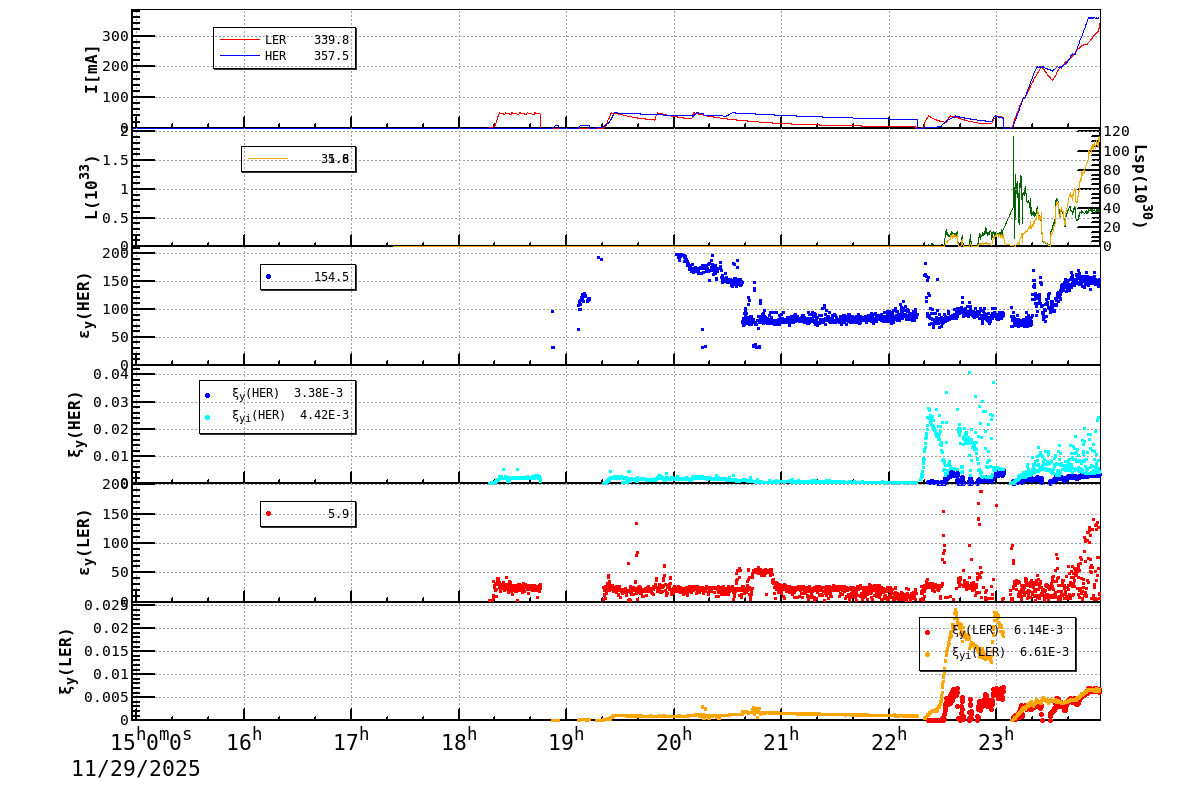This screenshot has height=798, width=1200.
Task: Toggle the HER 357.5 legend entry
Action: [x=283, y=55]
